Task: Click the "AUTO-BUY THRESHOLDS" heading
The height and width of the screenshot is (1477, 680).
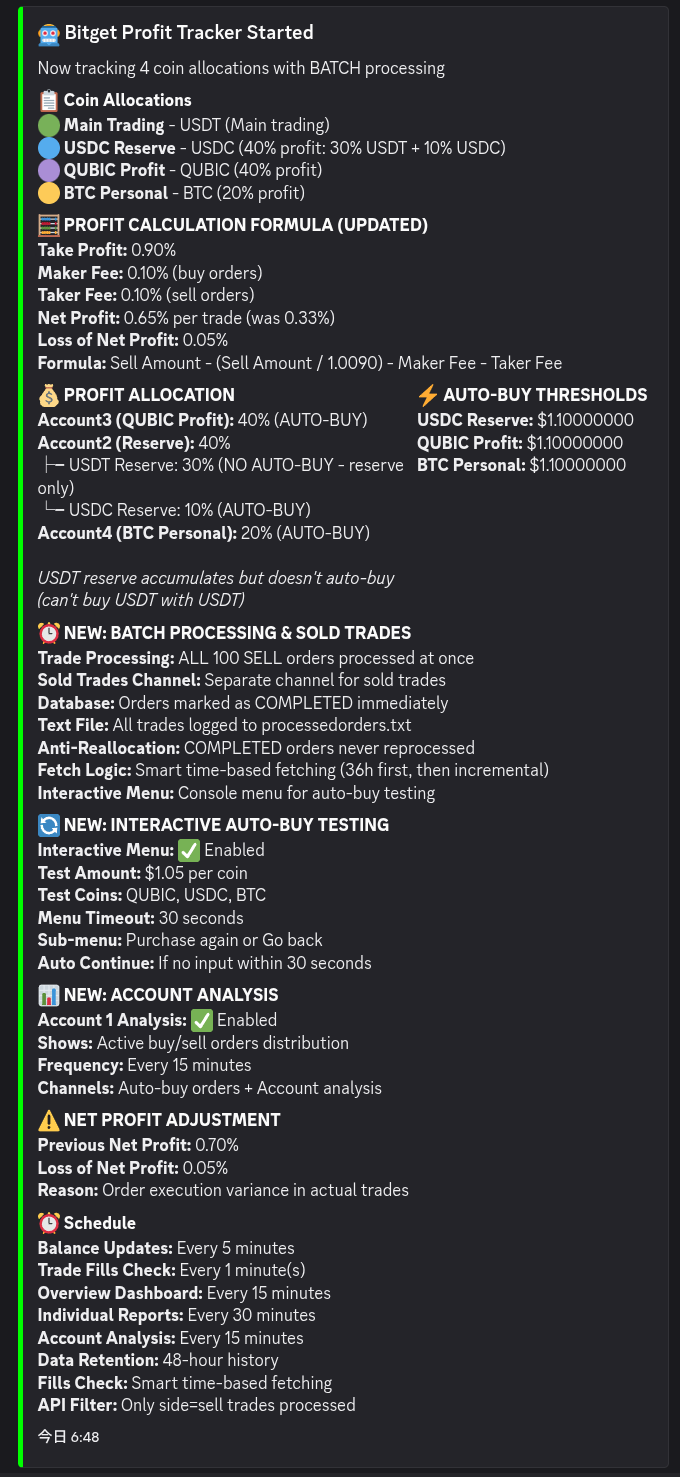Action: 545,395
